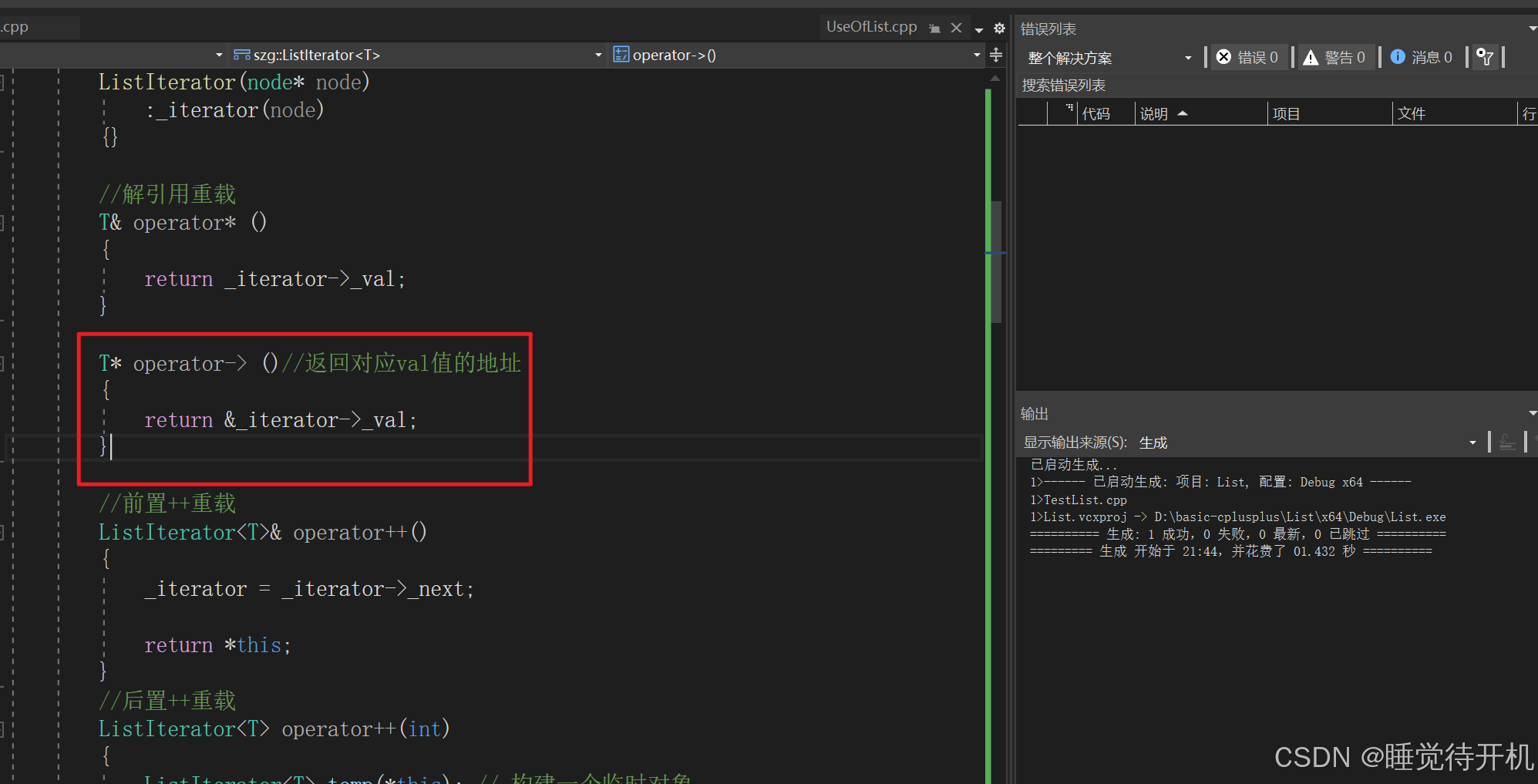1538x784 pixels.
Task: Click the _iterator = _iterator->_next; line
Action: pos(309,589)
